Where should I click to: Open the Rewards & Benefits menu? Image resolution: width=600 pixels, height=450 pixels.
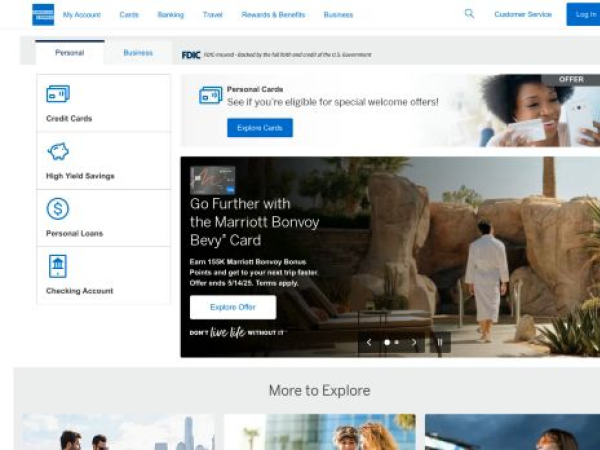[x=273, y=15]
